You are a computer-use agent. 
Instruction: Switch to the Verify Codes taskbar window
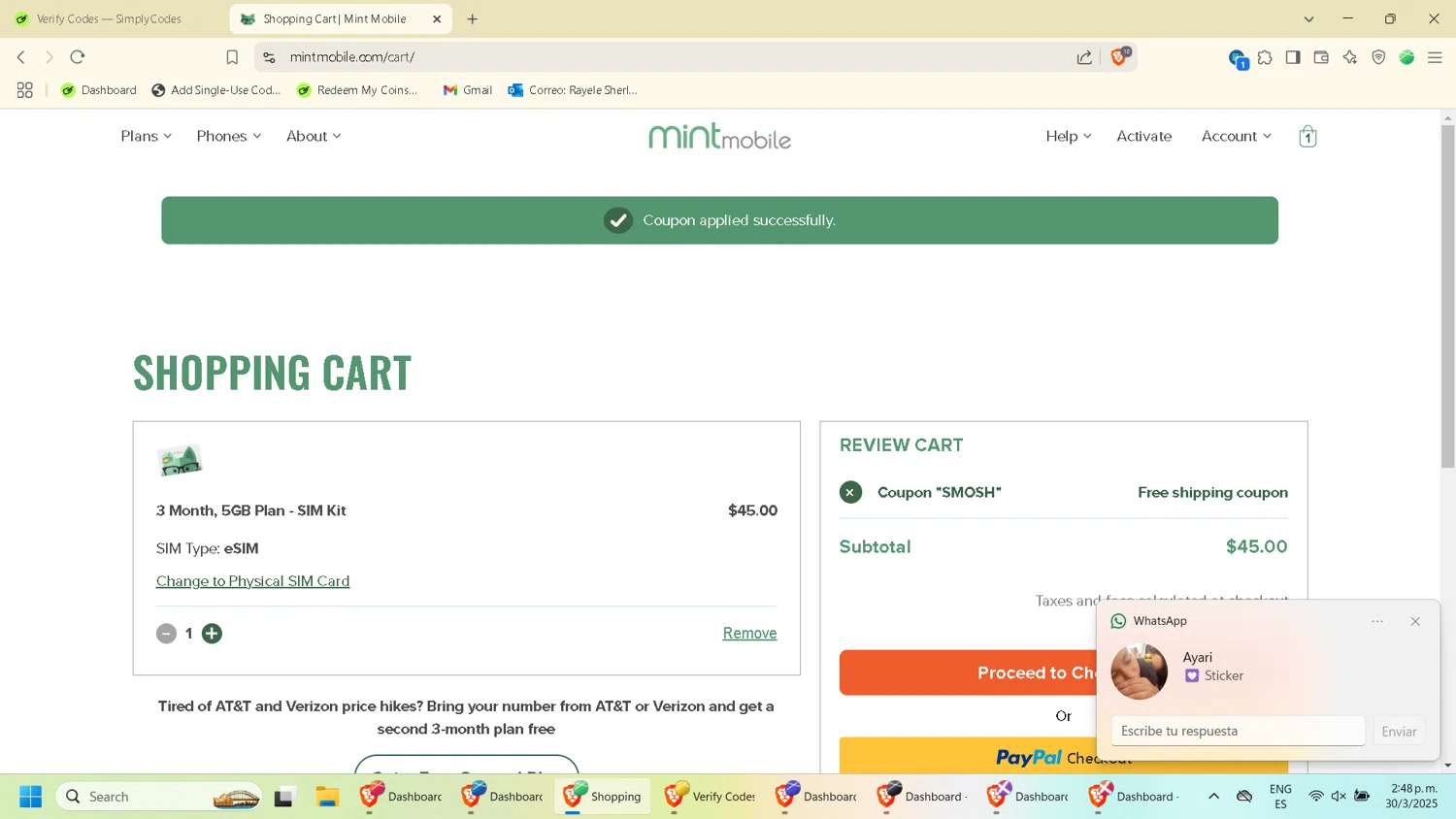point(711,797)
